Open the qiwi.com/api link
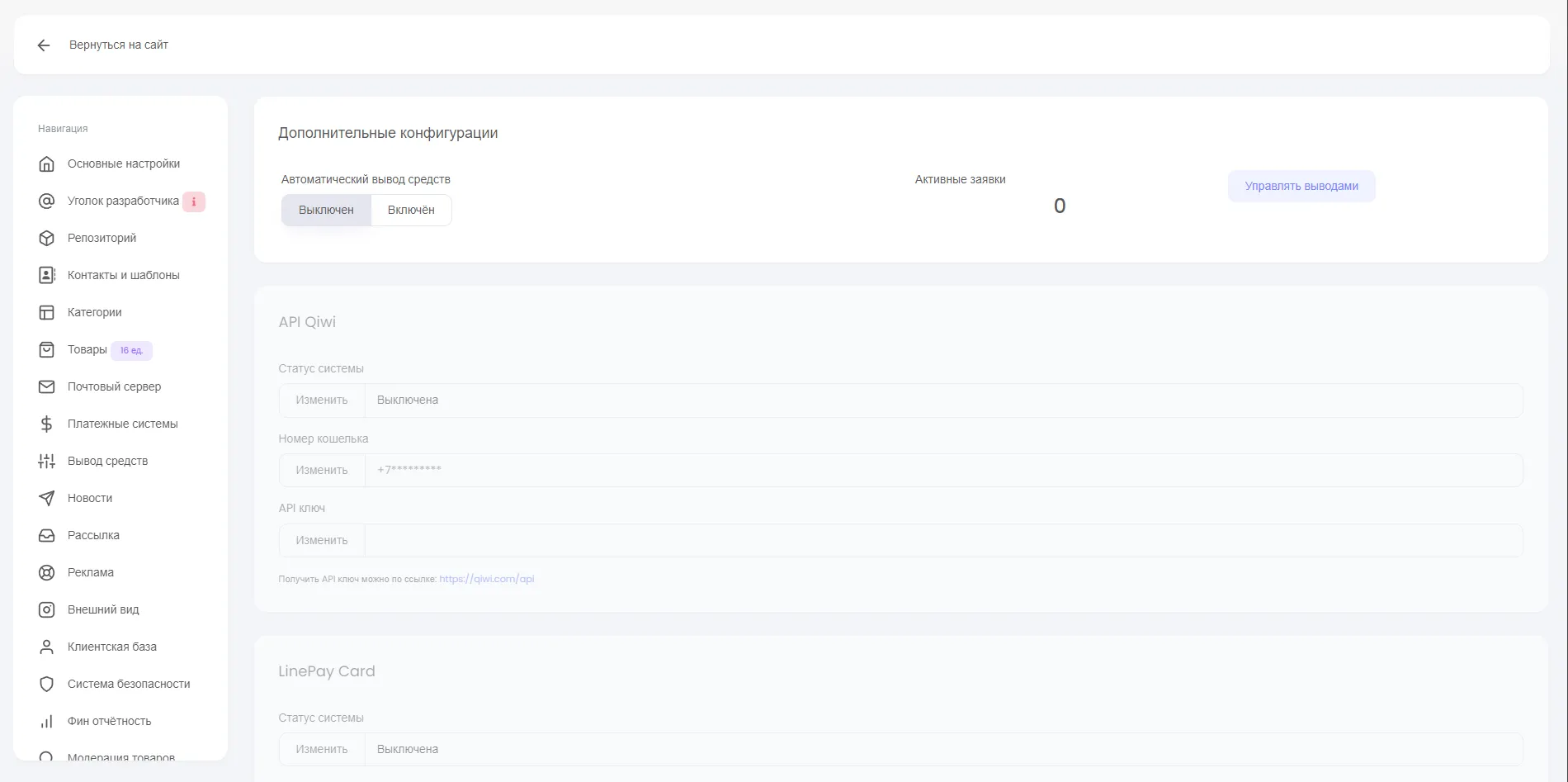Viewport: 1568px width, 782px height. pos(486,579)
